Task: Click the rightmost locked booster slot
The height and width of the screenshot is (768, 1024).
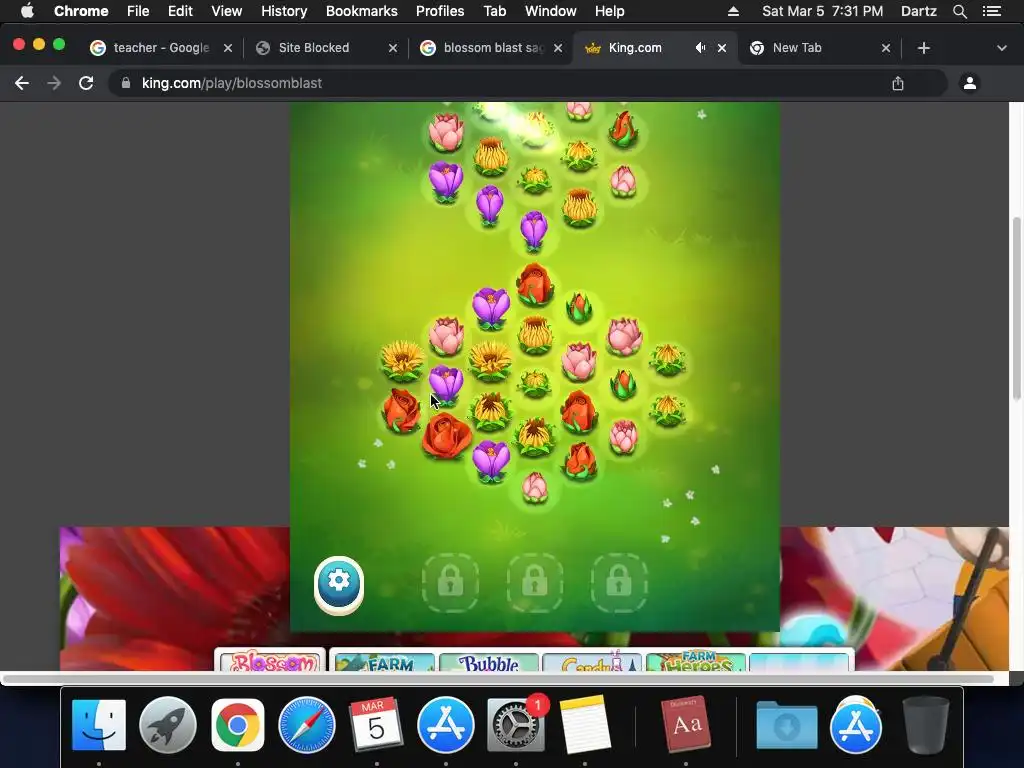Action: pos(618,582)
